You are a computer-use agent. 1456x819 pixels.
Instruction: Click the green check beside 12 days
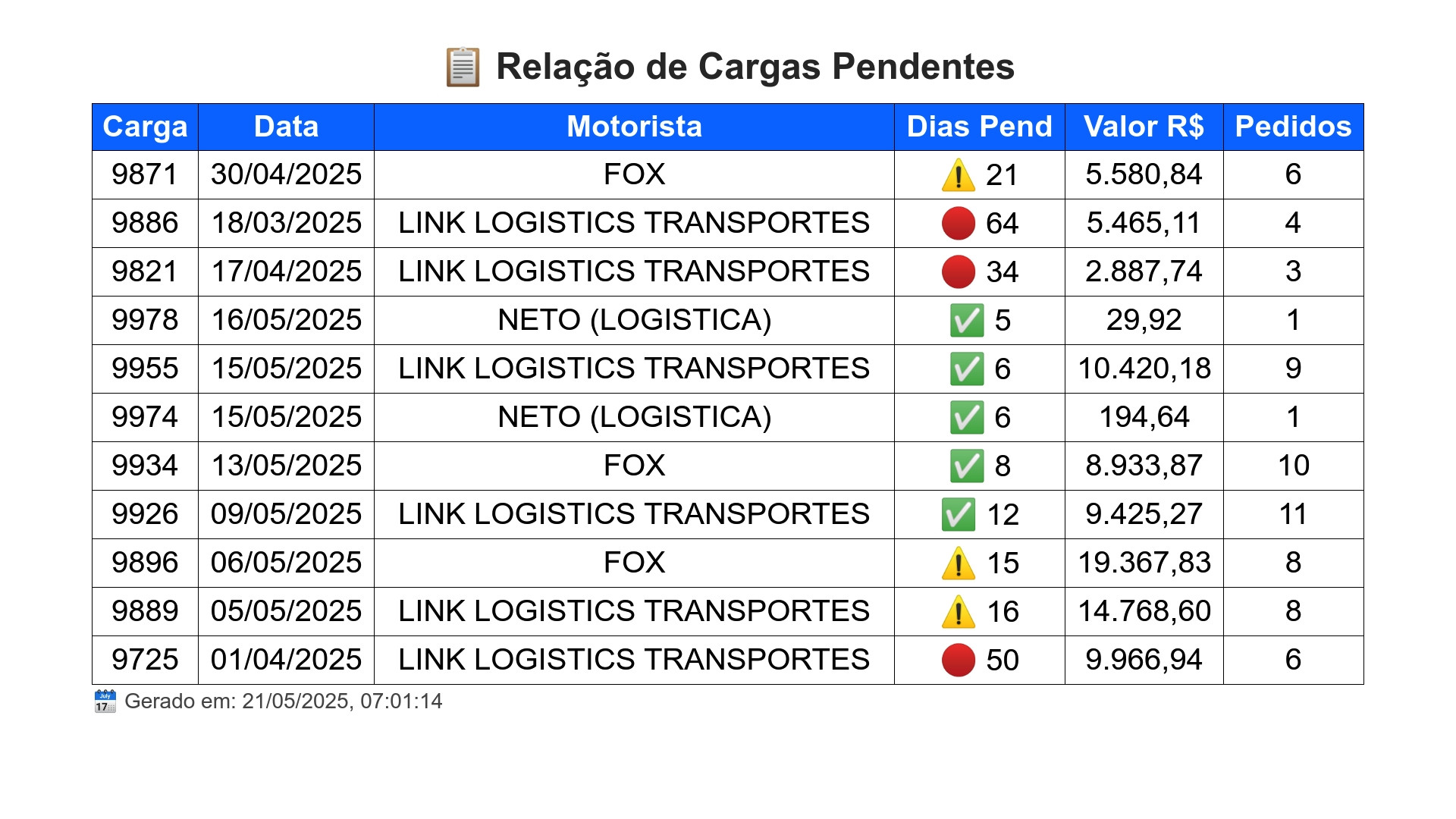coord(959,515)
